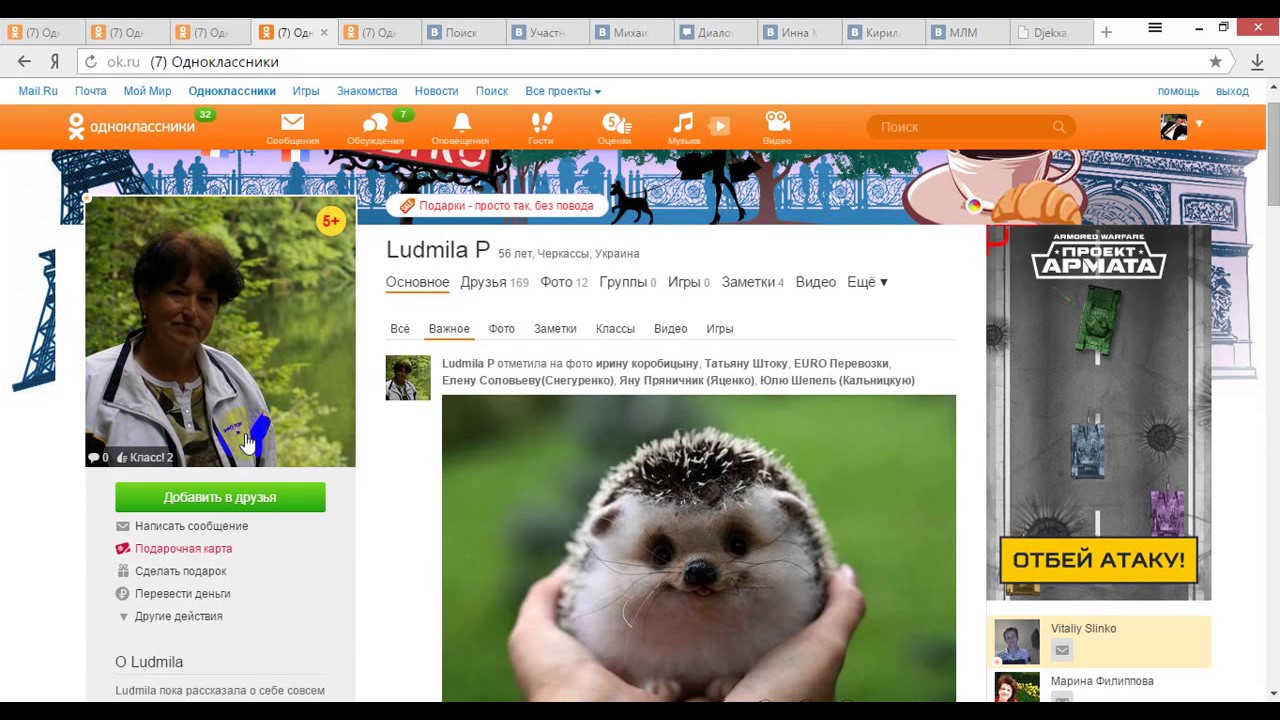
Task: Bookmark page with star icon
Action: (1215, 62)
